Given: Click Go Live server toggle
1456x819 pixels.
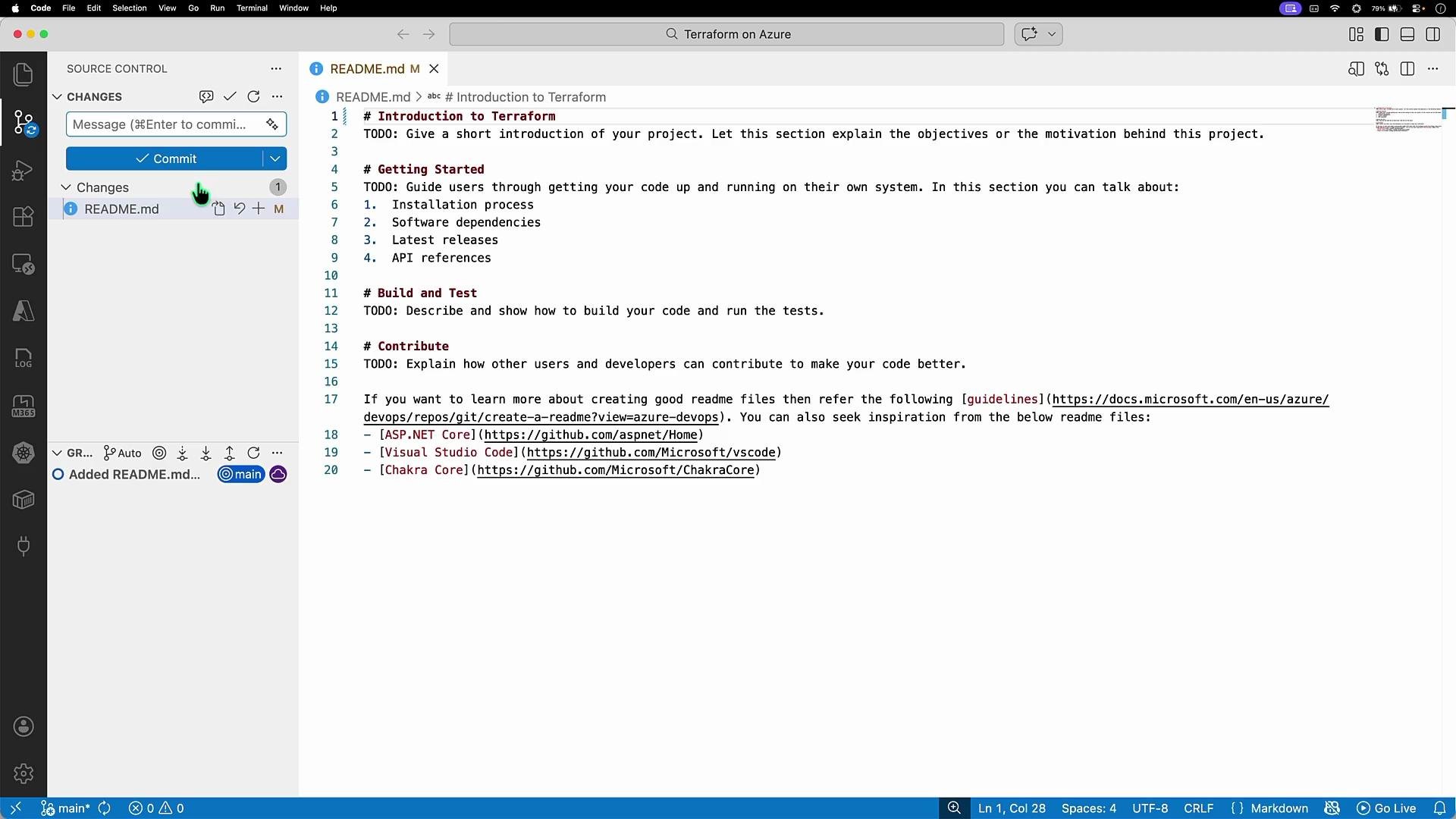Looking at the screenshot, I should point(1386,808).
